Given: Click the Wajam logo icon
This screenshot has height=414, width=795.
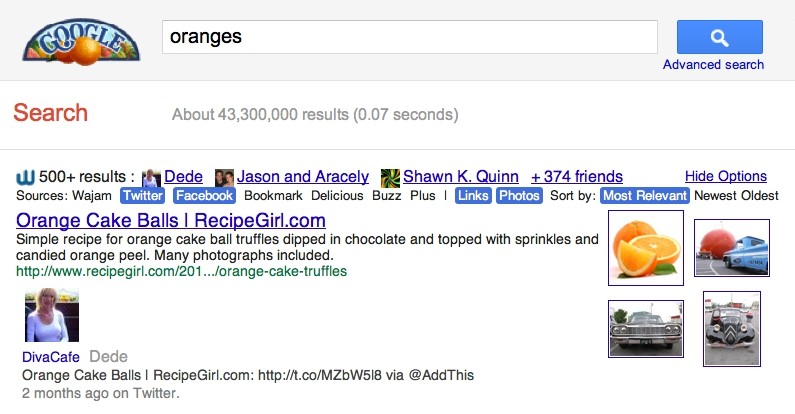Looking at the screenshot, I should click(x=25, y=177).
